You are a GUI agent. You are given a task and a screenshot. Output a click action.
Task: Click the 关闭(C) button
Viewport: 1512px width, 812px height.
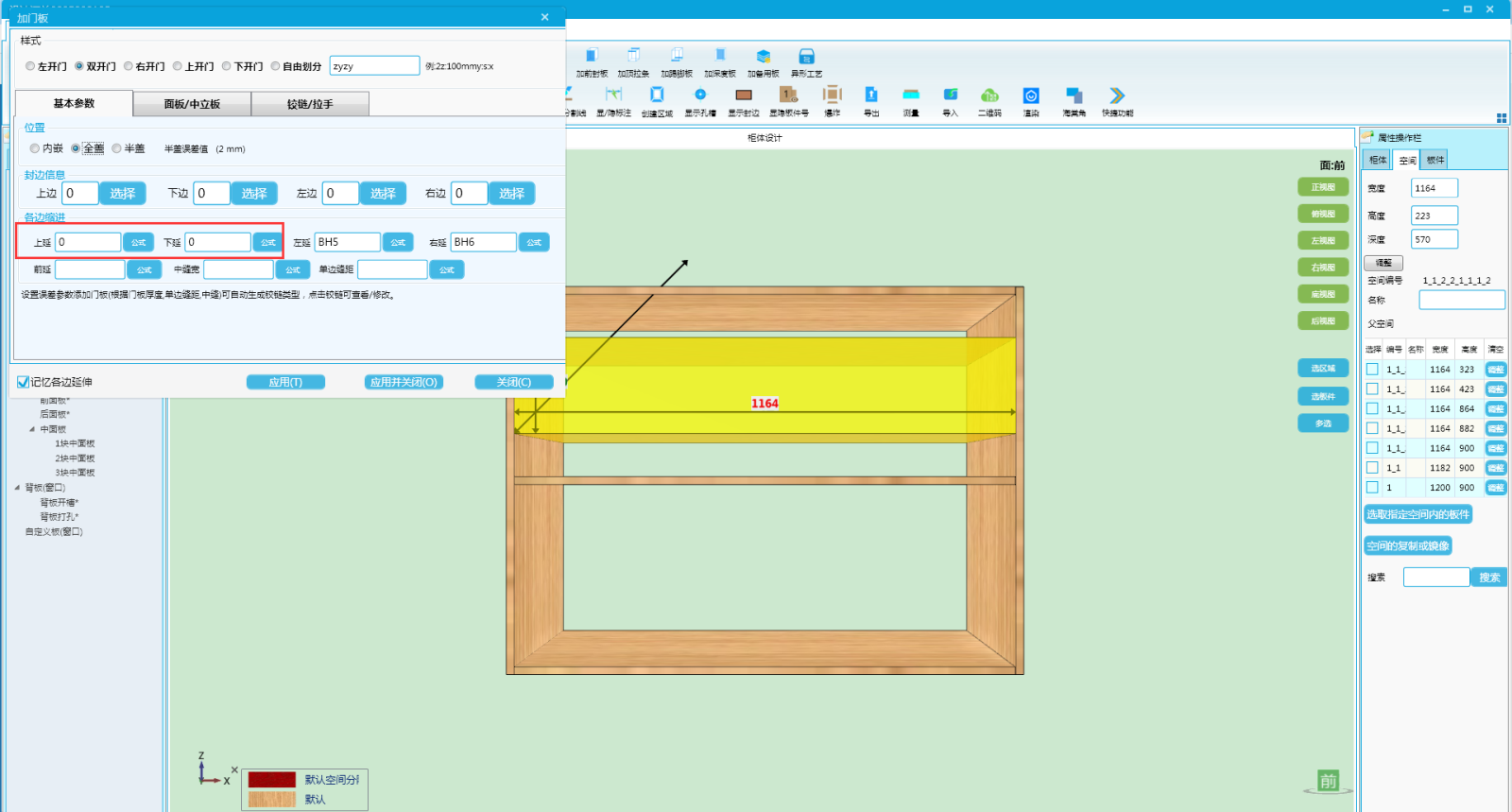click(x=513, y=382)
